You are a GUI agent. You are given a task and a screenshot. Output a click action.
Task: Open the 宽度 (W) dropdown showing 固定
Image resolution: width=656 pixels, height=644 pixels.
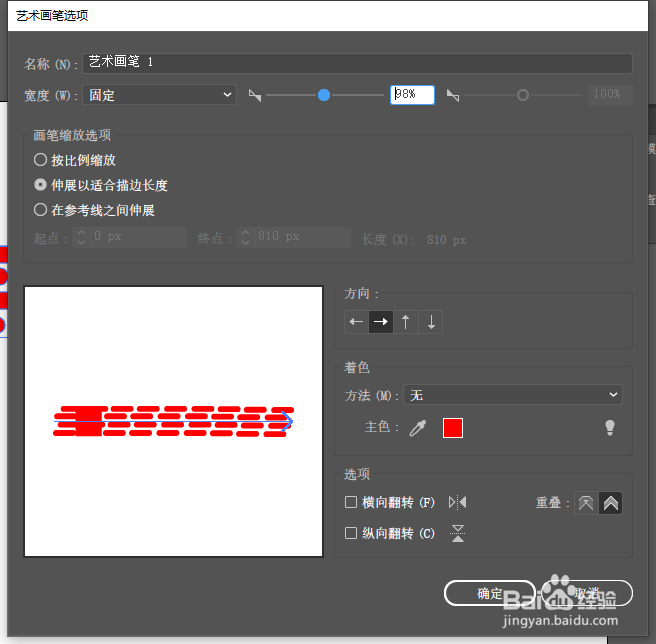tap(159, 95)
